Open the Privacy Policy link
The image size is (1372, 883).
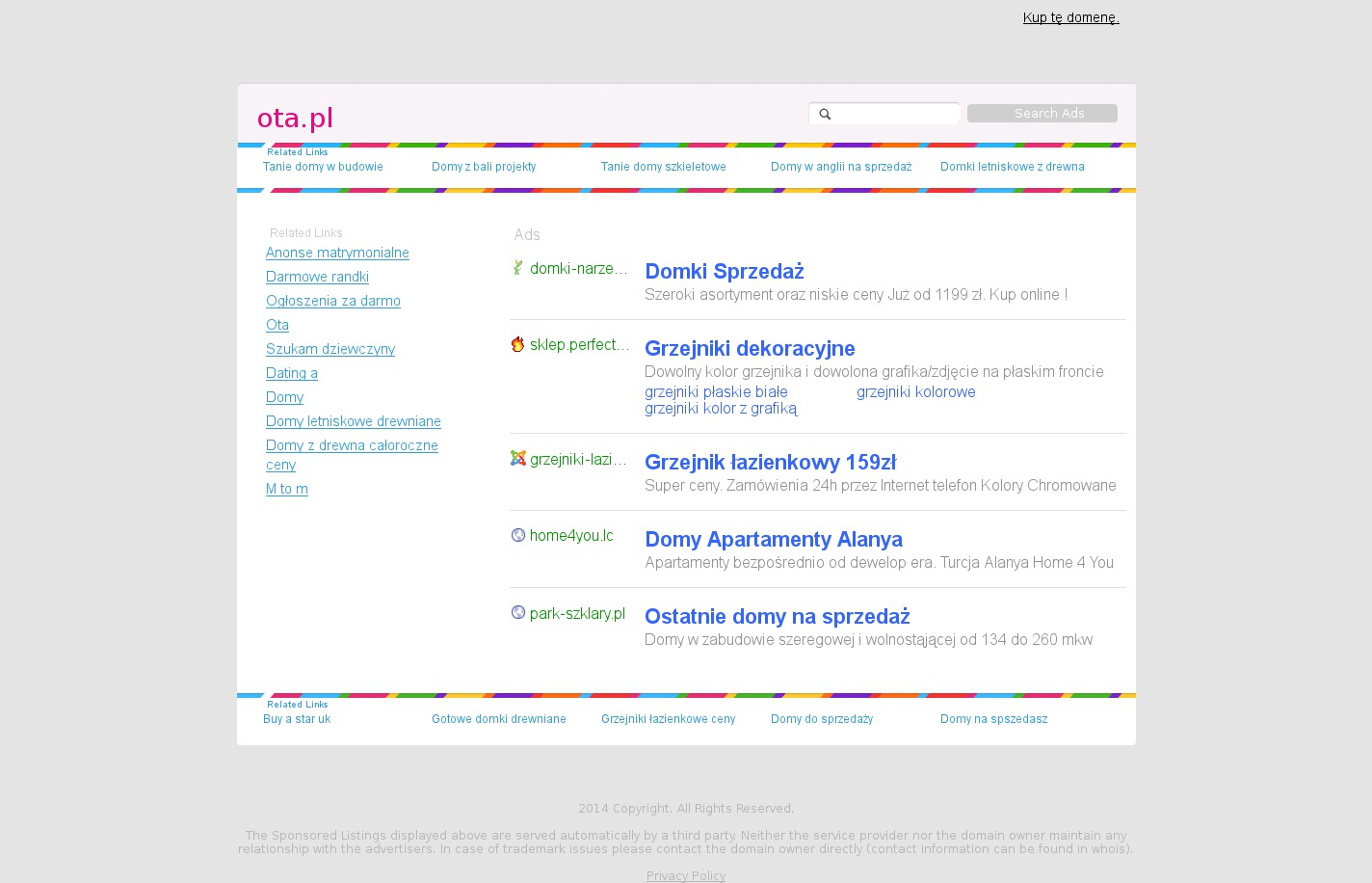click(685, 875)
